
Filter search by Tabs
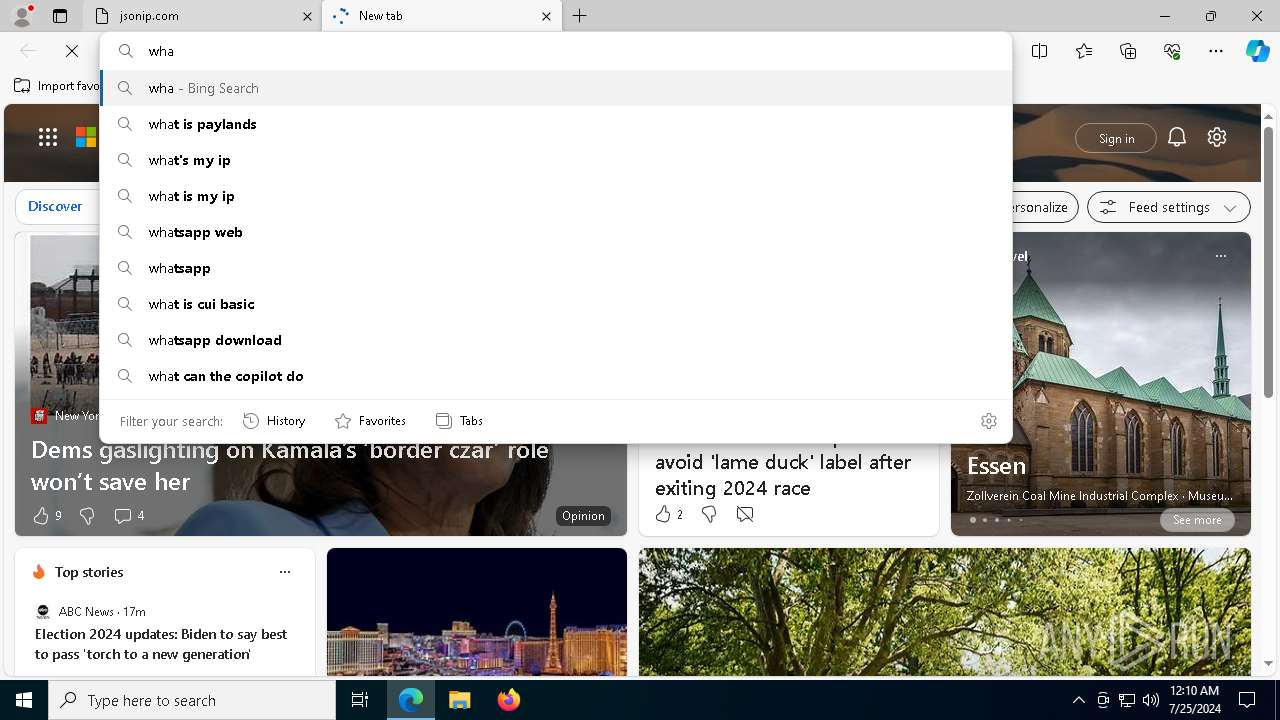(460, 421)
